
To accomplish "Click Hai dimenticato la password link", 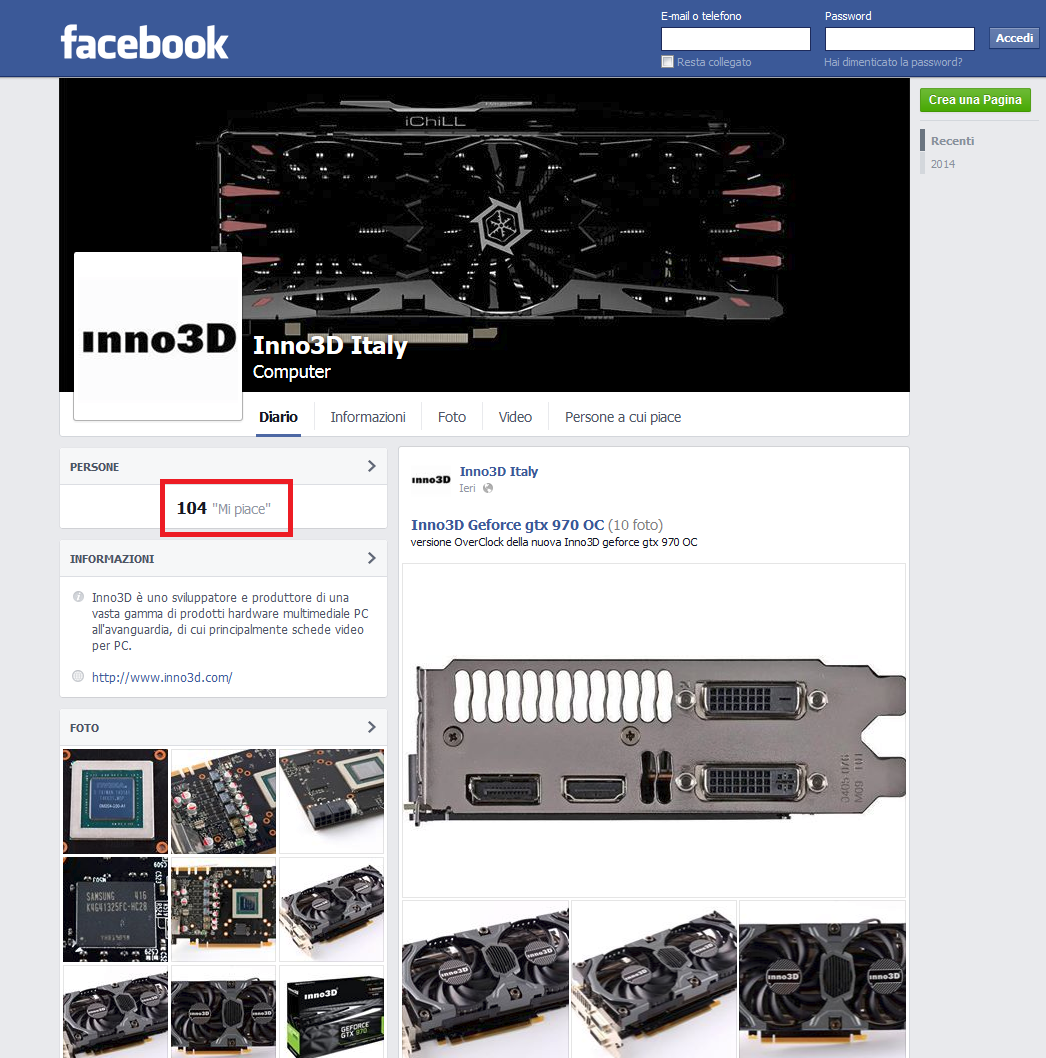I will 893,62.
